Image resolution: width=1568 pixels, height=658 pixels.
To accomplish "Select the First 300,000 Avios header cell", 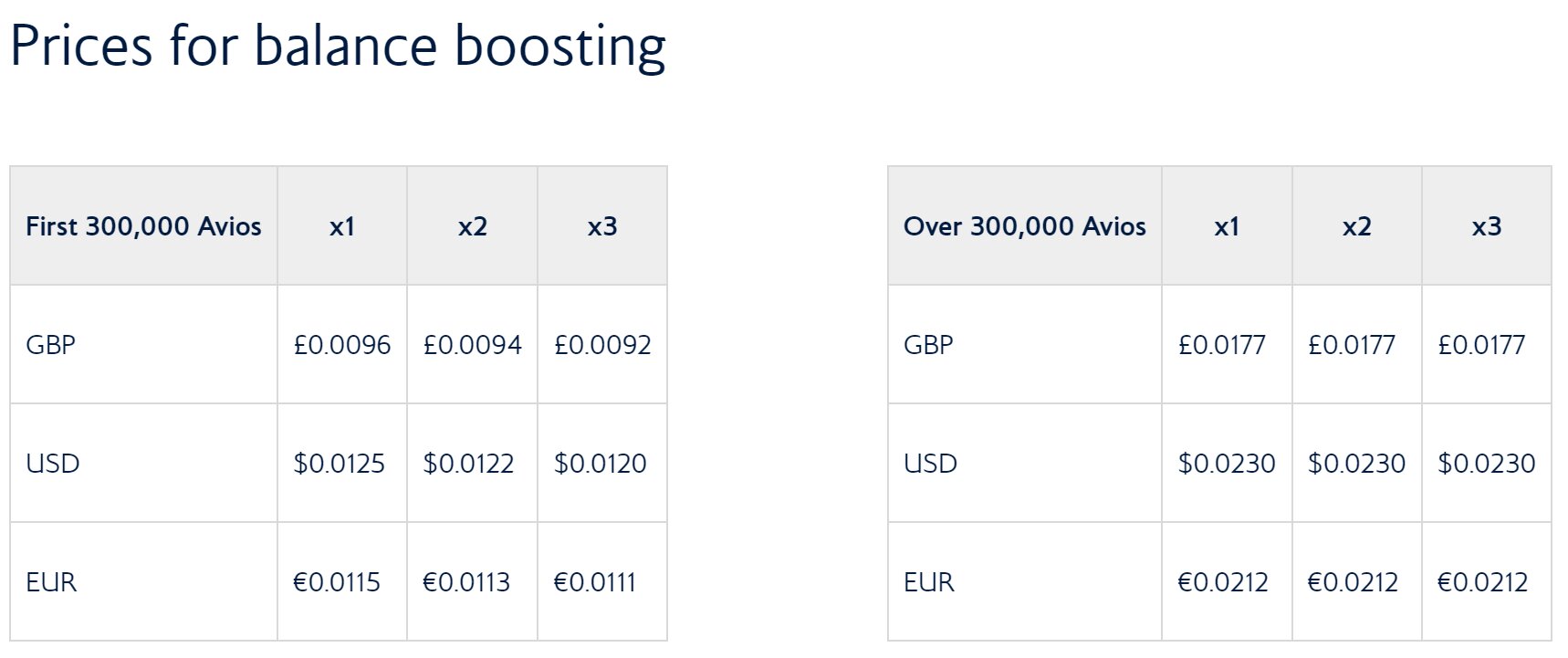I will (x=143, y=226).
